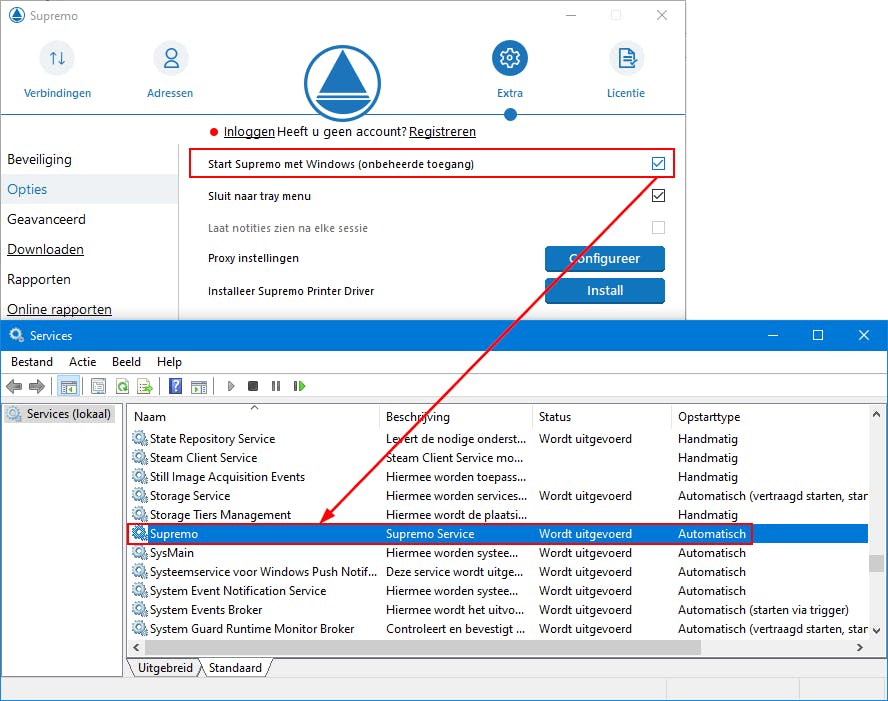This screenshot has width=888, height=701.
Task: Click the Pause service toolbar icon
Action: tap(276, 386)
